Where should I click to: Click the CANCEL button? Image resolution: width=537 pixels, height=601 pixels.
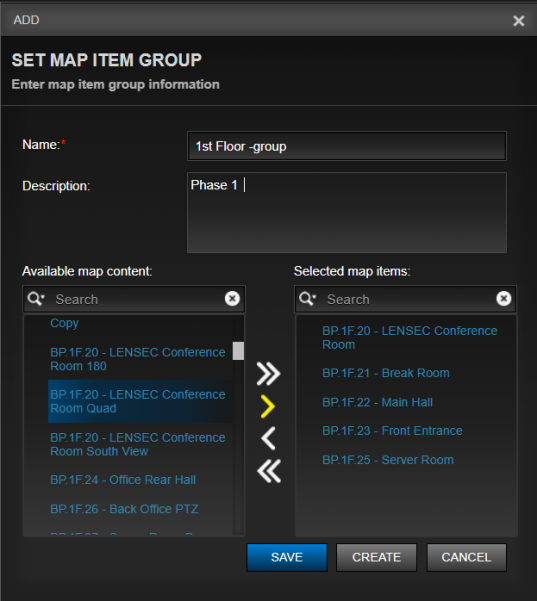coord(466,557)
